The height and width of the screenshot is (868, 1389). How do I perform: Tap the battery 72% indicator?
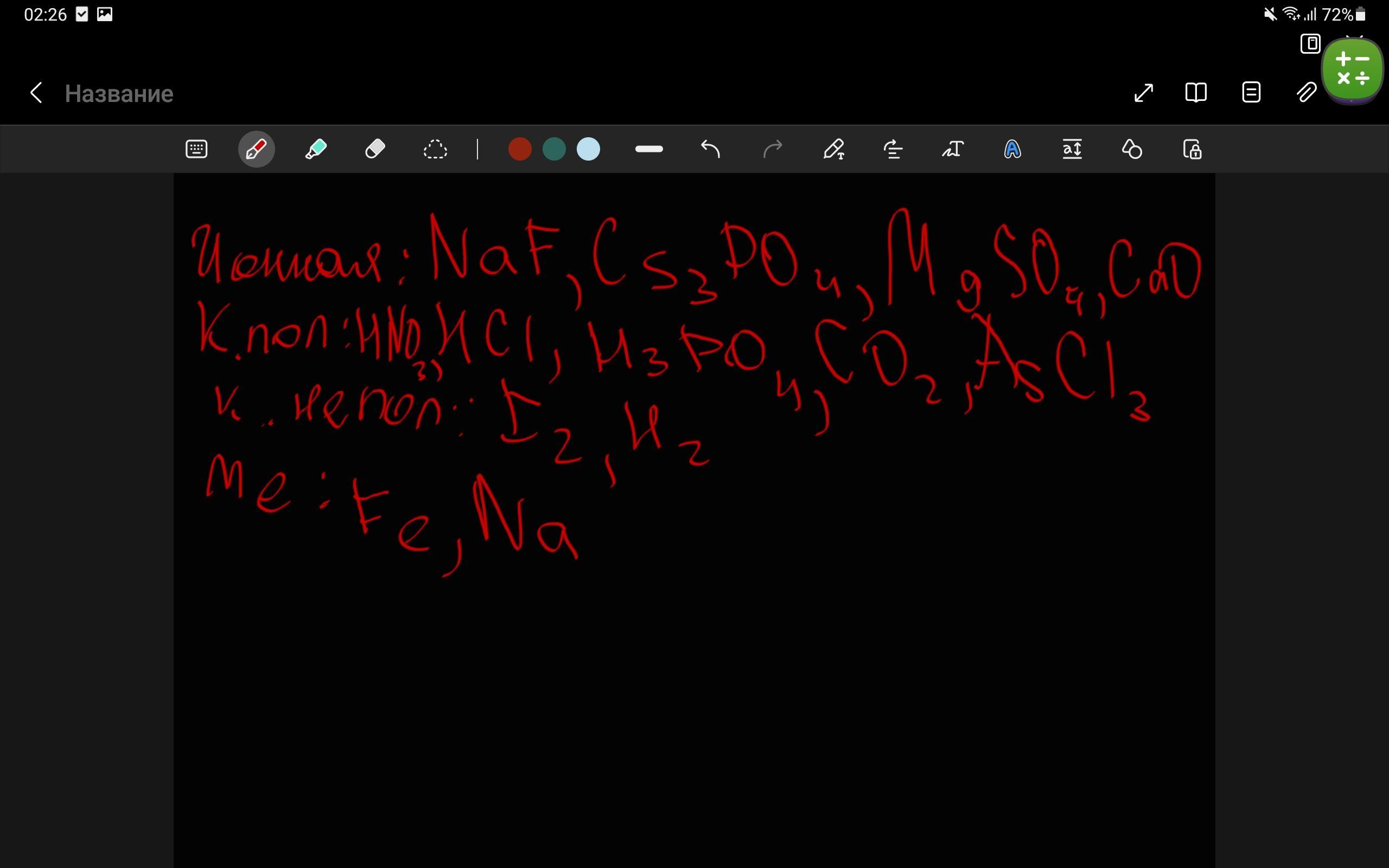(x=1343, y=14)
